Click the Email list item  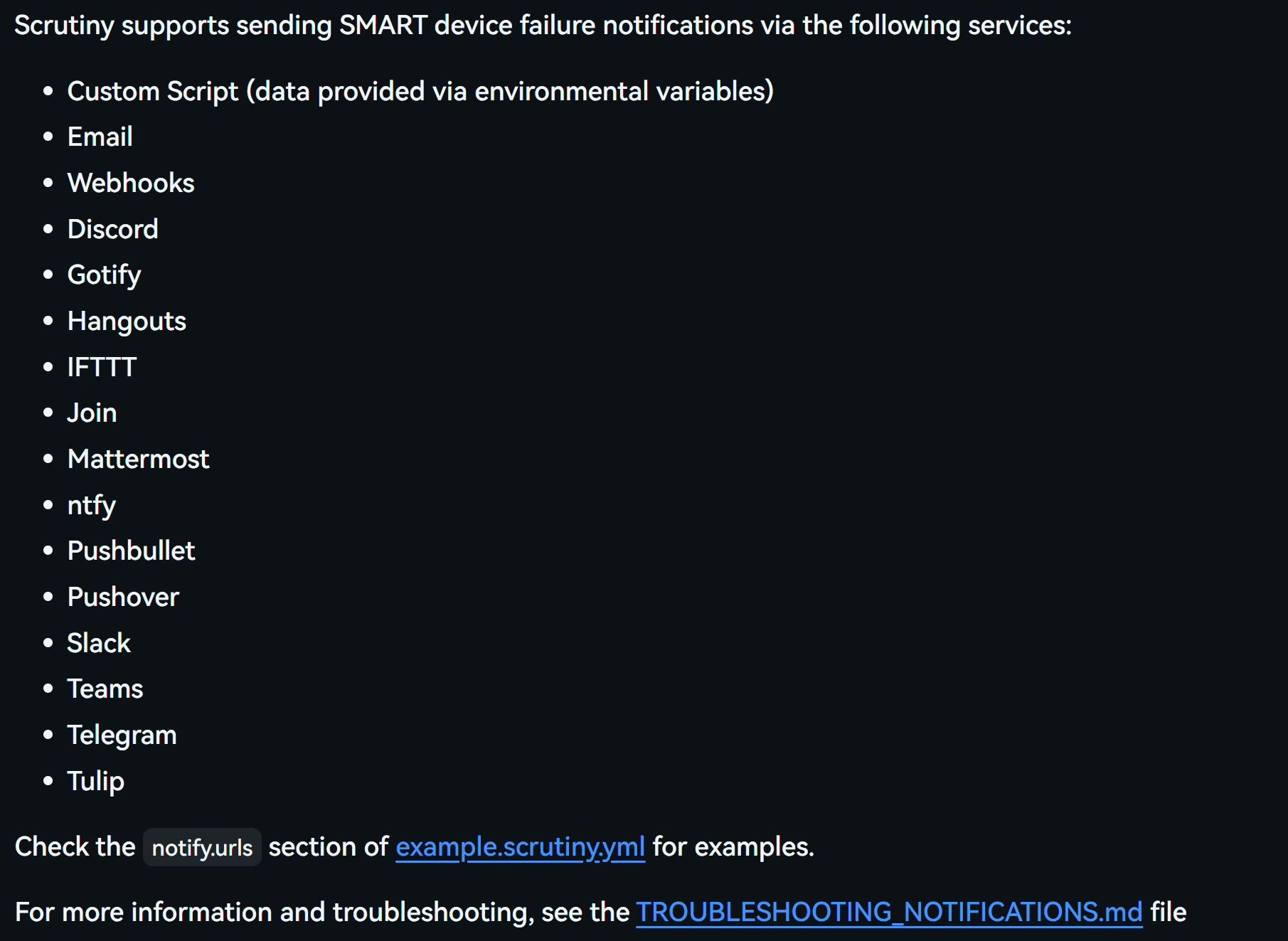click(100, 137)
